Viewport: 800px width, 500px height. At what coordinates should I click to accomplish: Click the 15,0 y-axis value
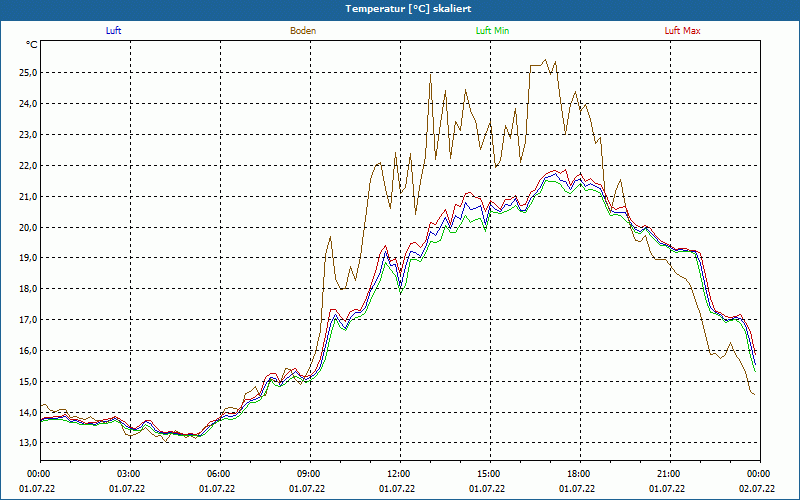pyautogui.click(x=29, y=382)
